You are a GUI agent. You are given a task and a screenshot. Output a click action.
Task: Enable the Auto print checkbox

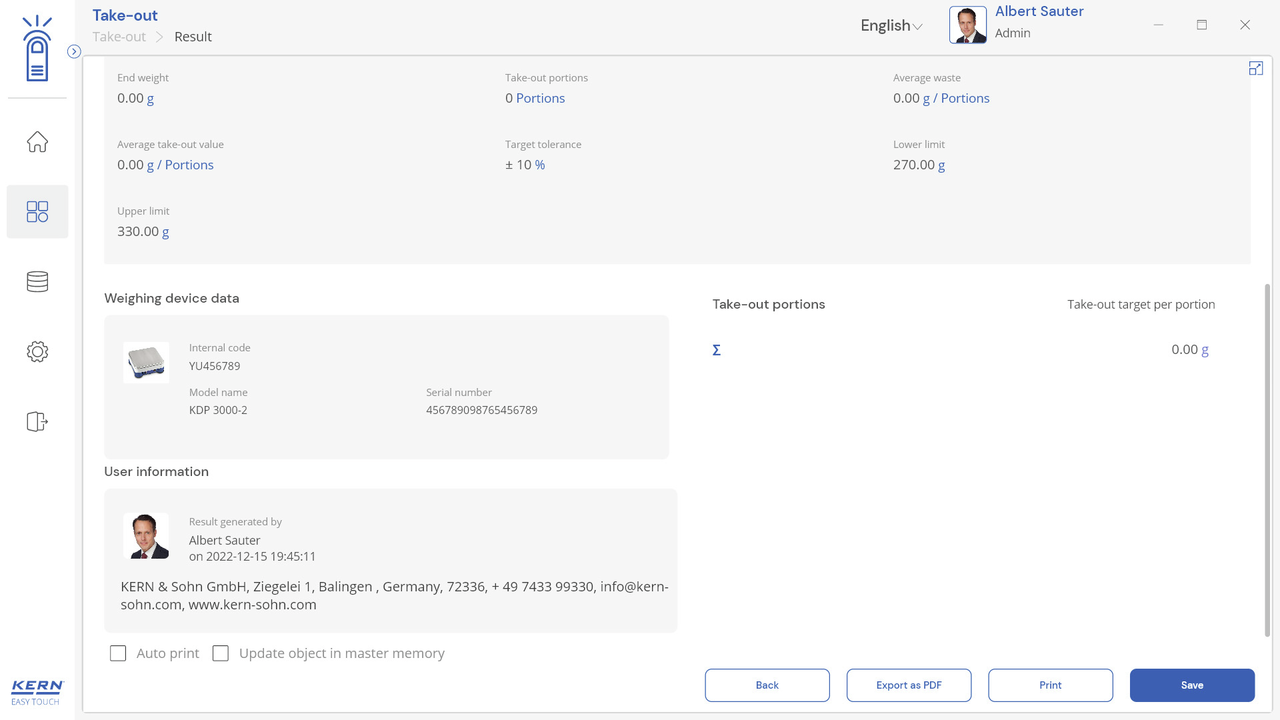[x=118, y=653]
